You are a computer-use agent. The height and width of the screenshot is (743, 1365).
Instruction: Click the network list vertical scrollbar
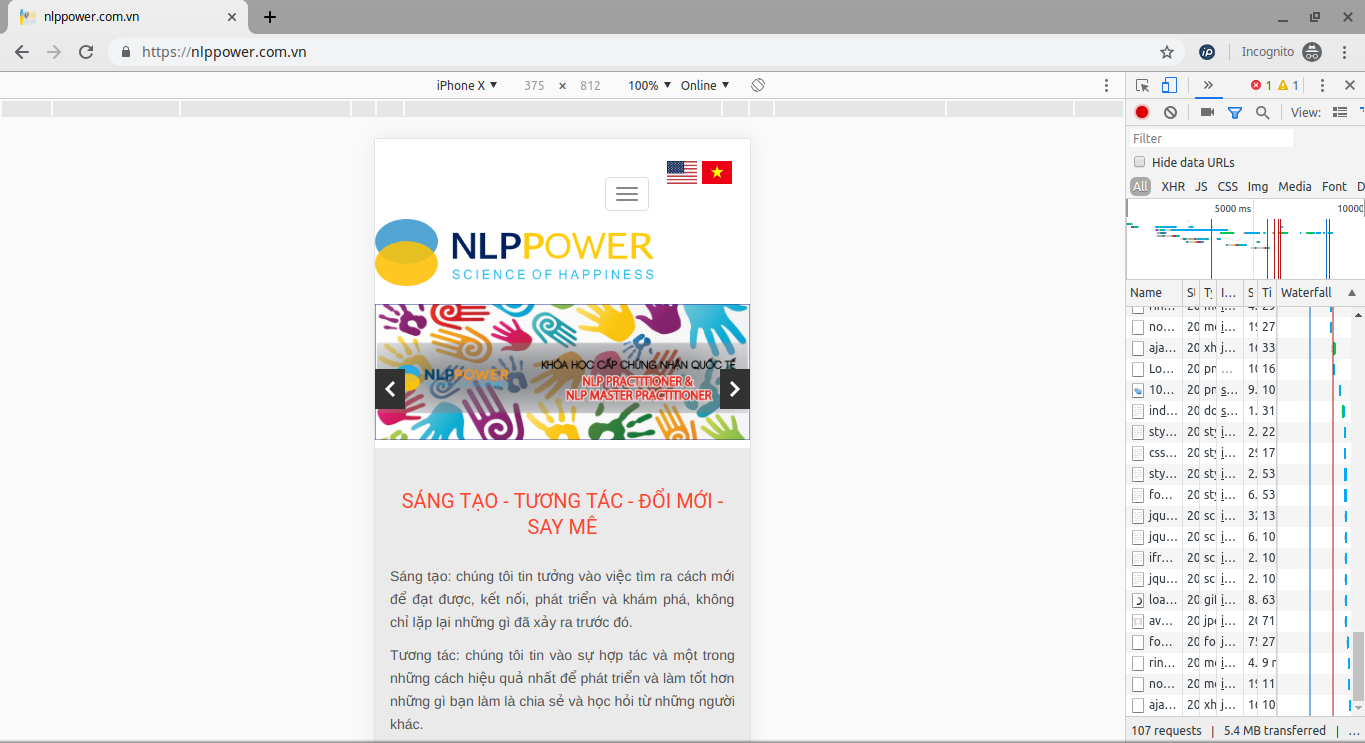coord(1358,667)
